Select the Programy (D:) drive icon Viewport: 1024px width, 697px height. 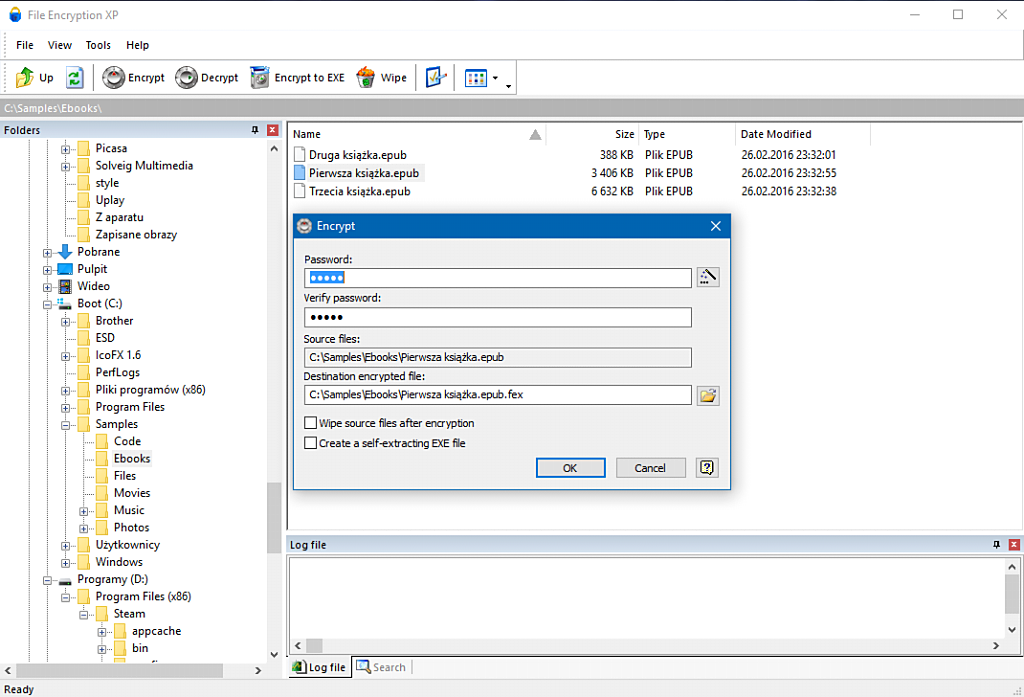click(65, 580)
